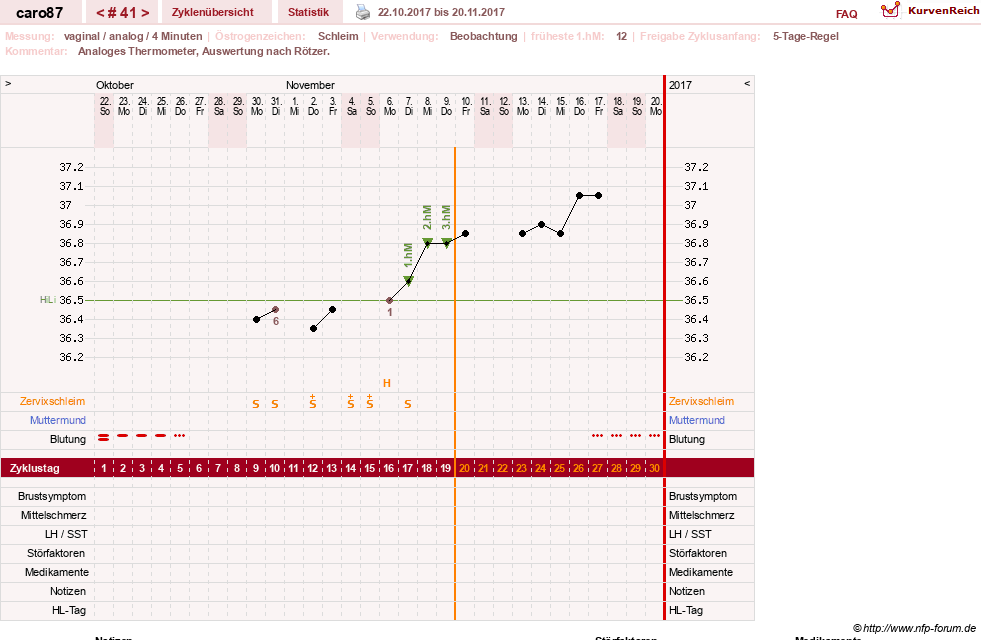Click the date column 22. So
981x640 pixels.
(x=105, y=106)
